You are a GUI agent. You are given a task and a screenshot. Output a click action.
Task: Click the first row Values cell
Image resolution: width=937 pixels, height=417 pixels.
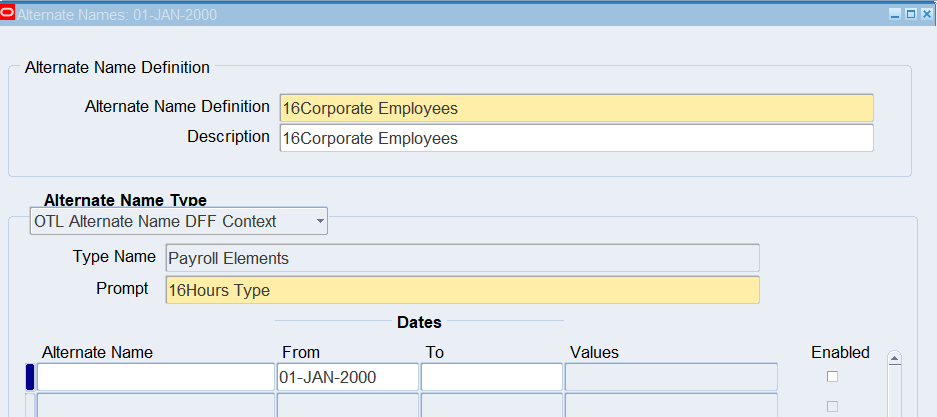pos(671,377)
